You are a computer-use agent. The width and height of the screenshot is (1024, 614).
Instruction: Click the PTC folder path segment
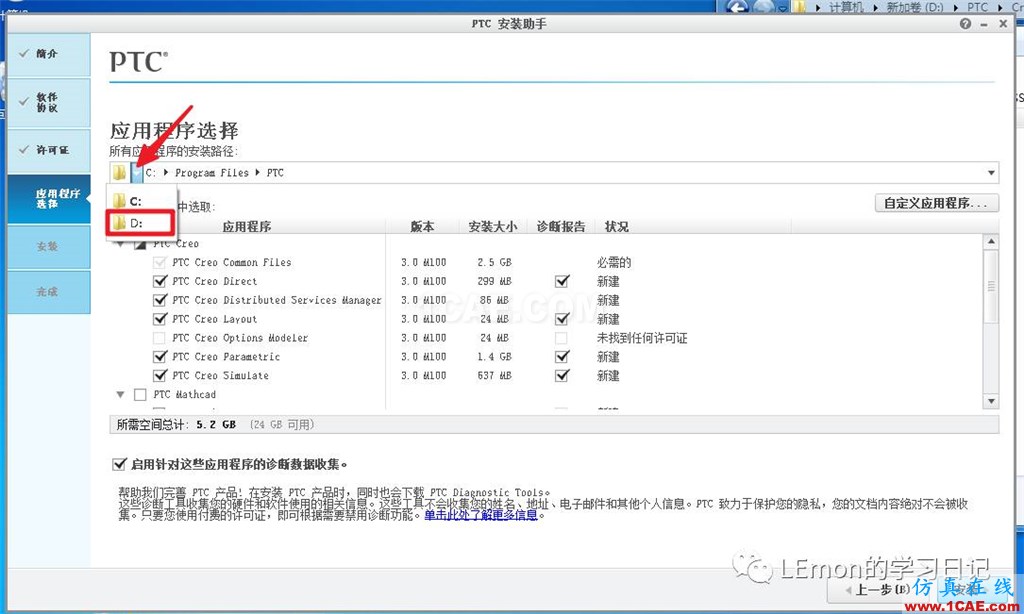pyautogui.click(x=275, y=173)
